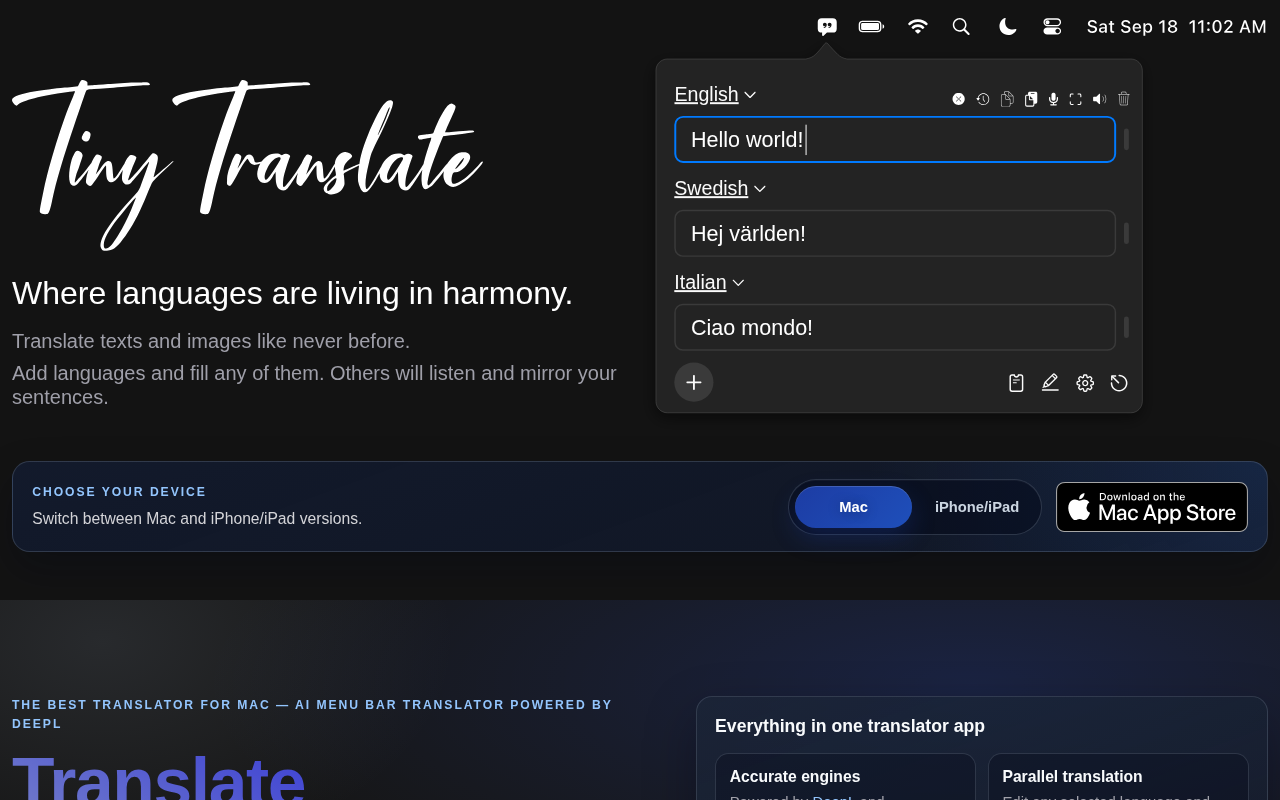Click 'Switch between Mac and iPhone/iPad versions.' text
The height and width of the screenshot is (800, 1280).
197,519
